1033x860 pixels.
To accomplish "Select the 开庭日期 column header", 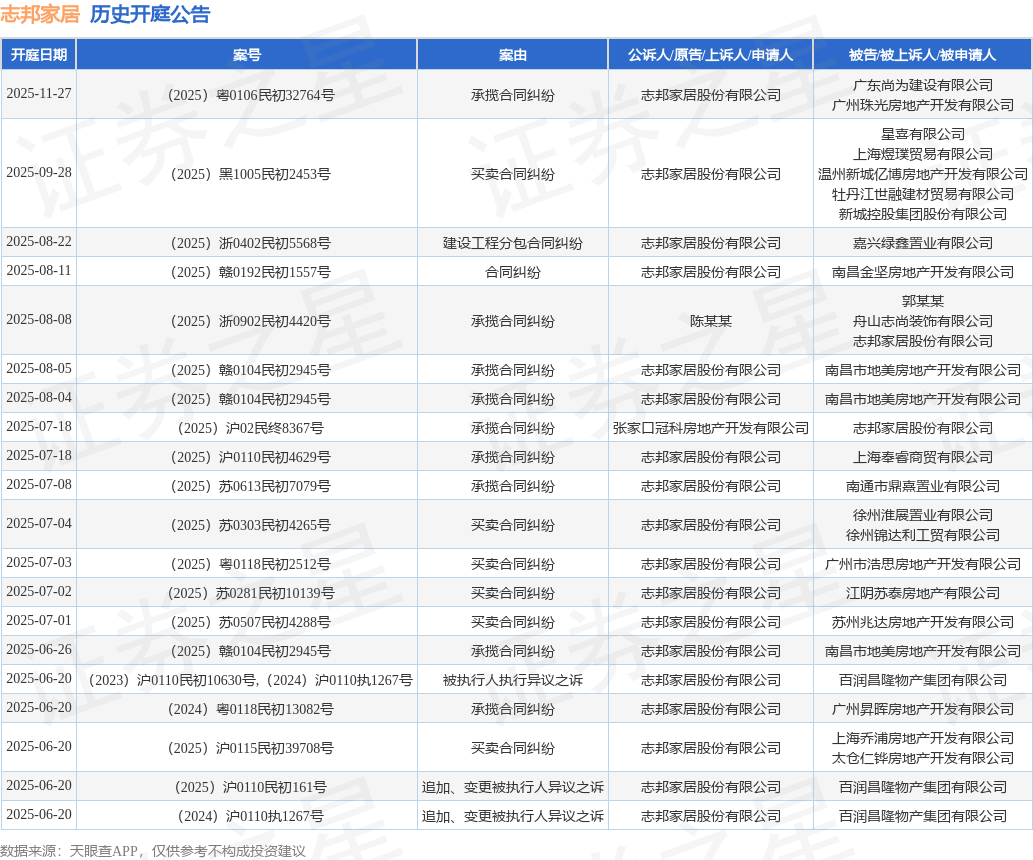I will (39, 55).
